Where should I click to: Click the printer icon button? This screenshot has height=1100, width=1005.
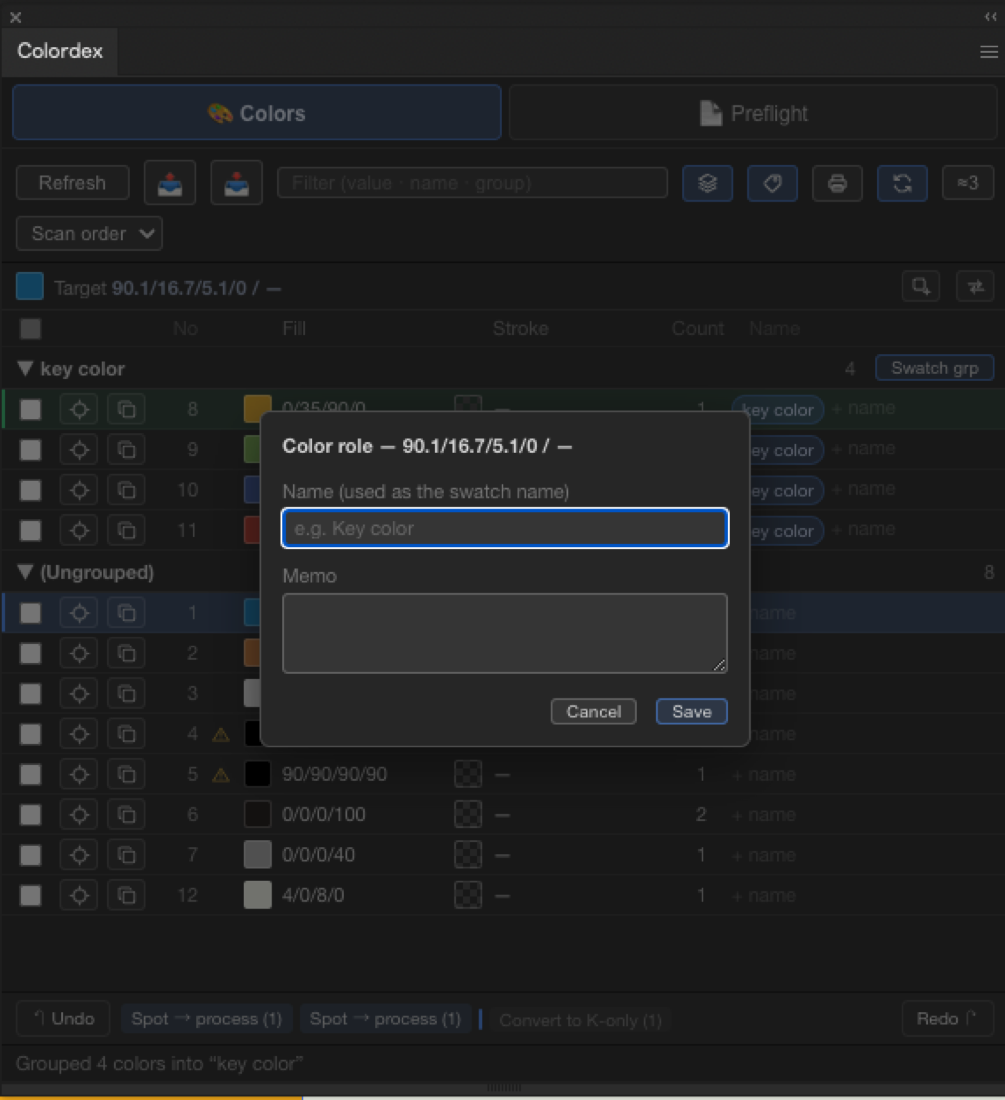(x=837, y=183)
